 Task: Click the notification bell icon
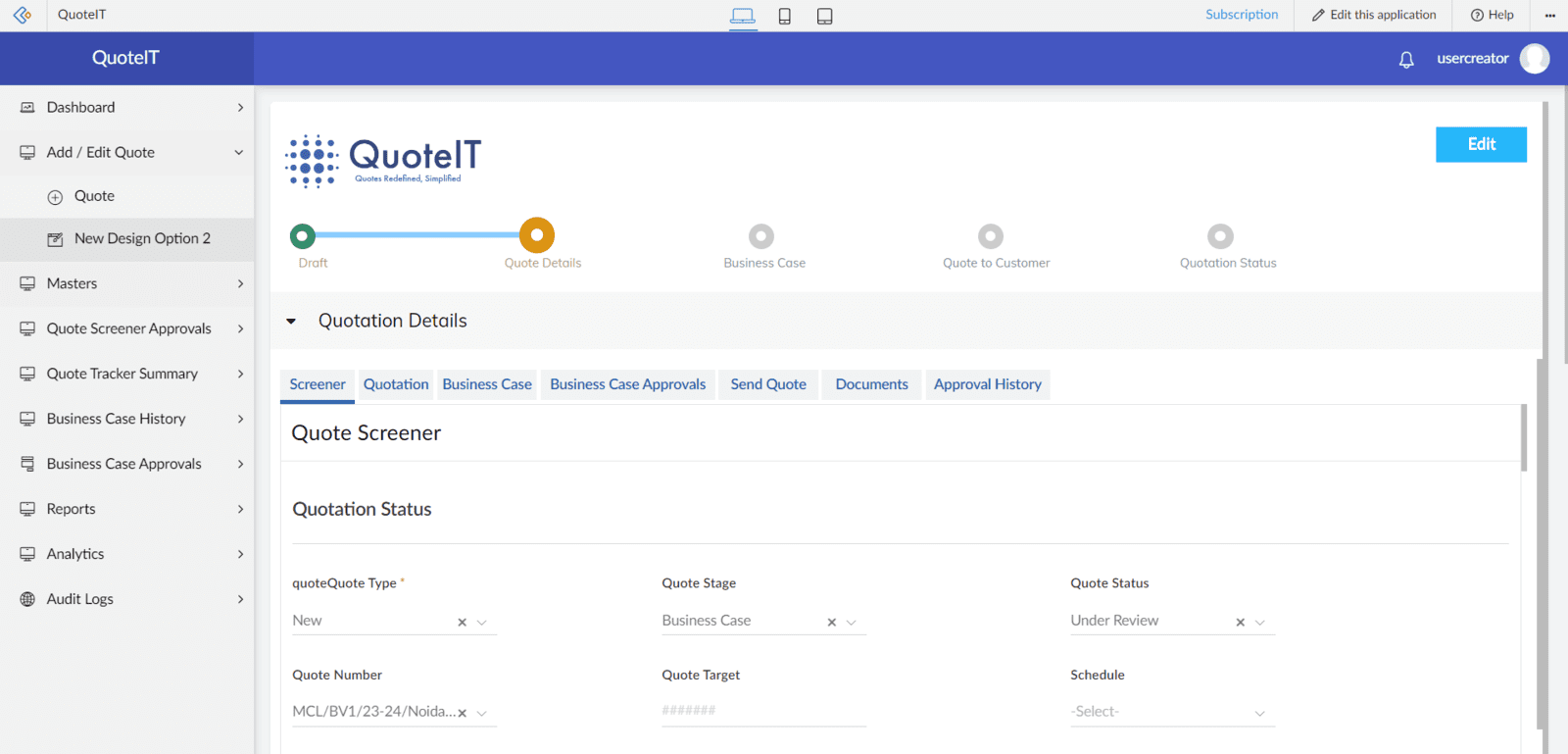coord(1406,60)
